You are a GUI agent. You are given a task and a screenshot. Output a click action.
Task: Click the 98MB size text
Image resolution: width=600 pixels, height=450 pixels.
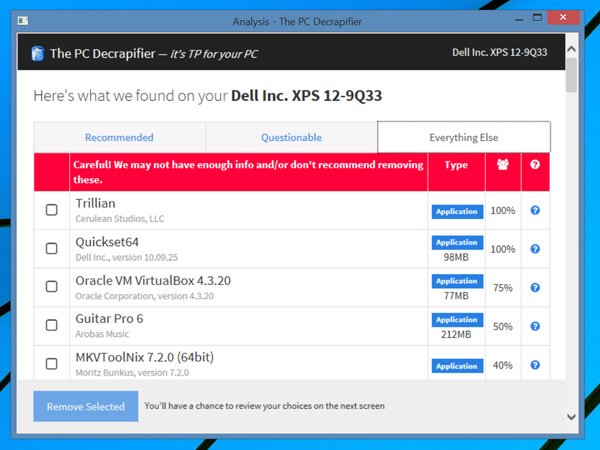(456, 257)
